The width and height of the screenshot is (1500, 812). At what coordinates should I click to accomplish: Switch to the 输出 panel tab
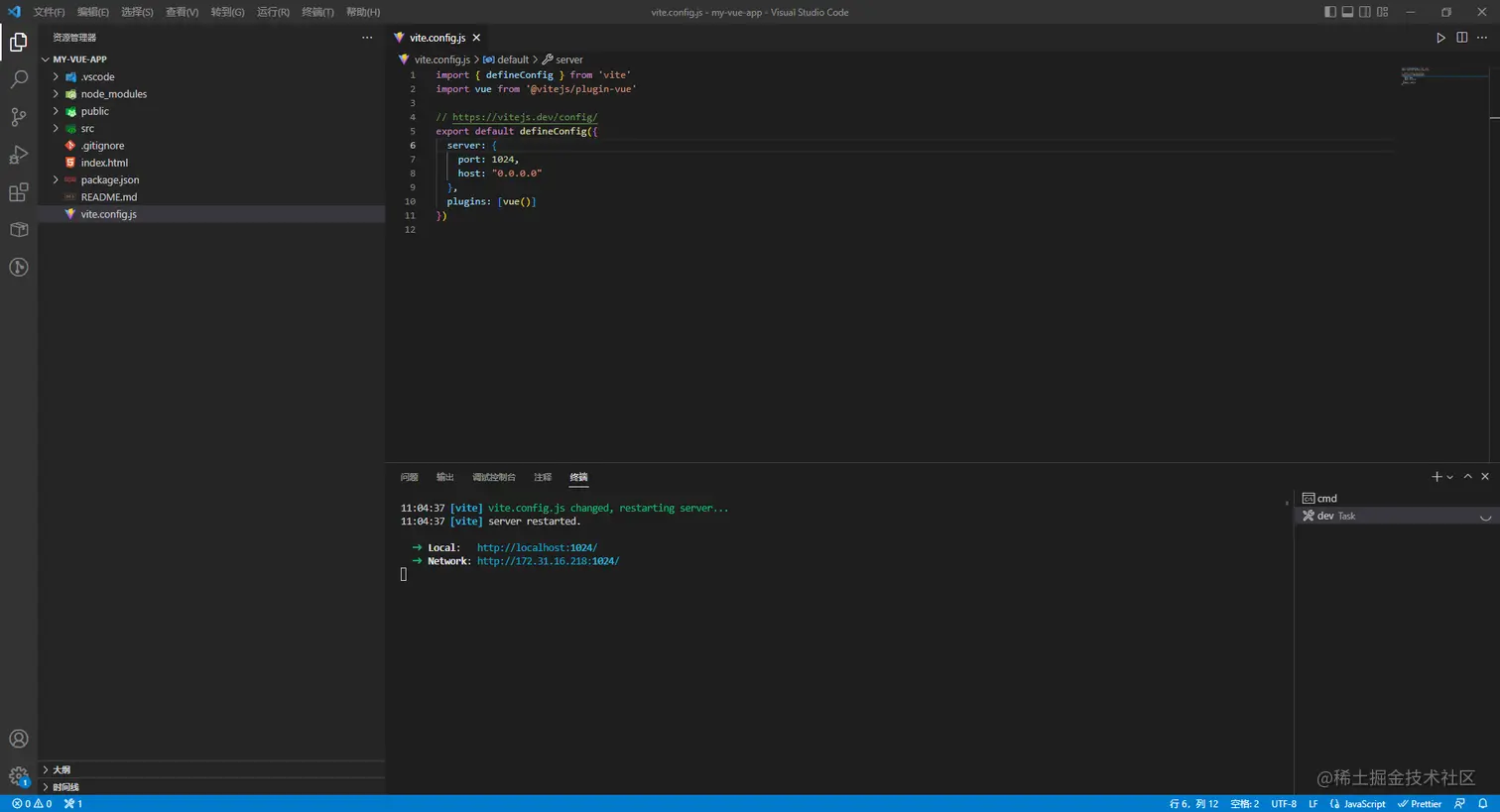(444, 477)
